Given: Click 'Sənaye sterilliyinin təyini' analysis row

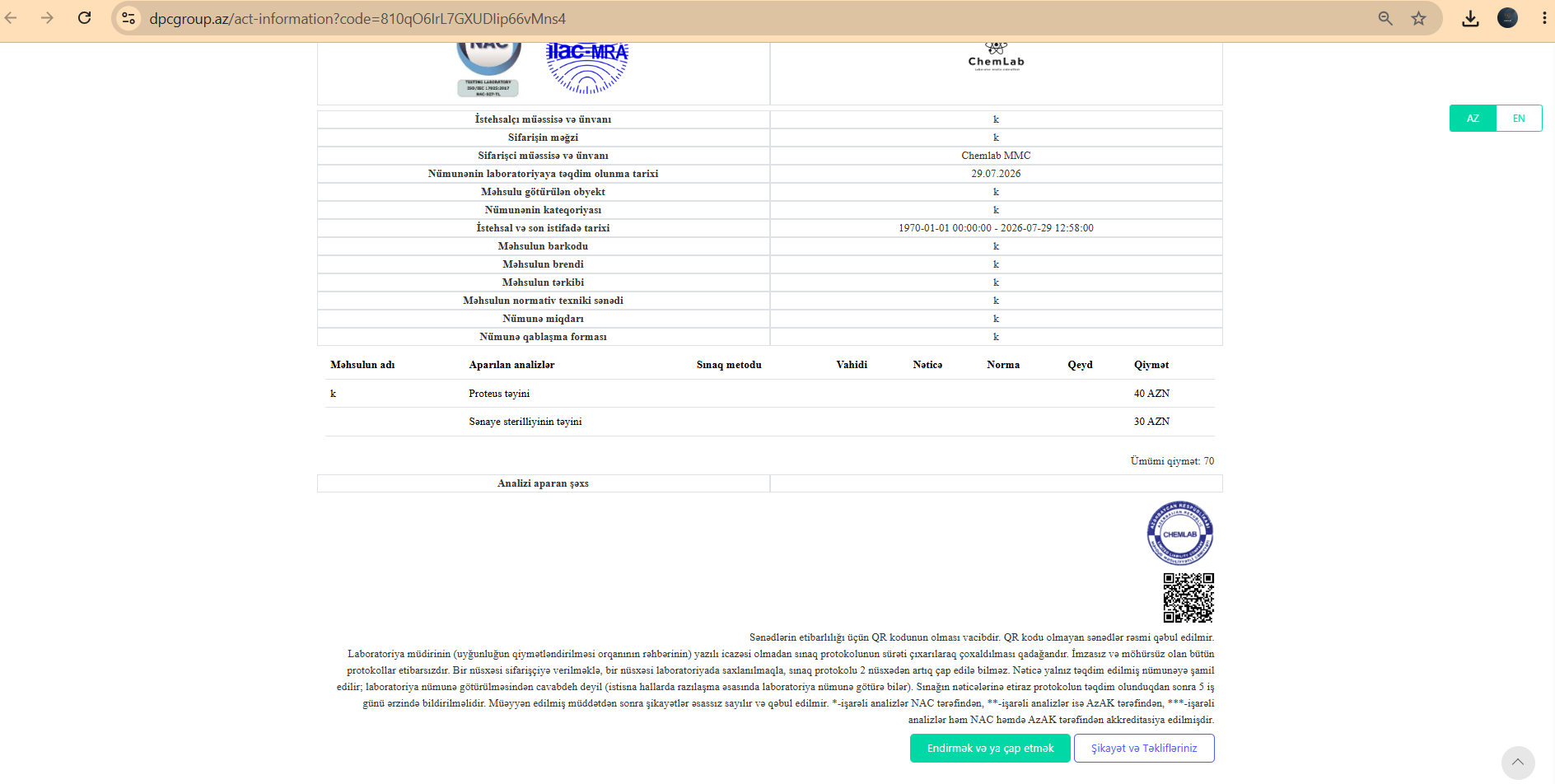Looking at the screenshot, I should [x=525, y=422].
